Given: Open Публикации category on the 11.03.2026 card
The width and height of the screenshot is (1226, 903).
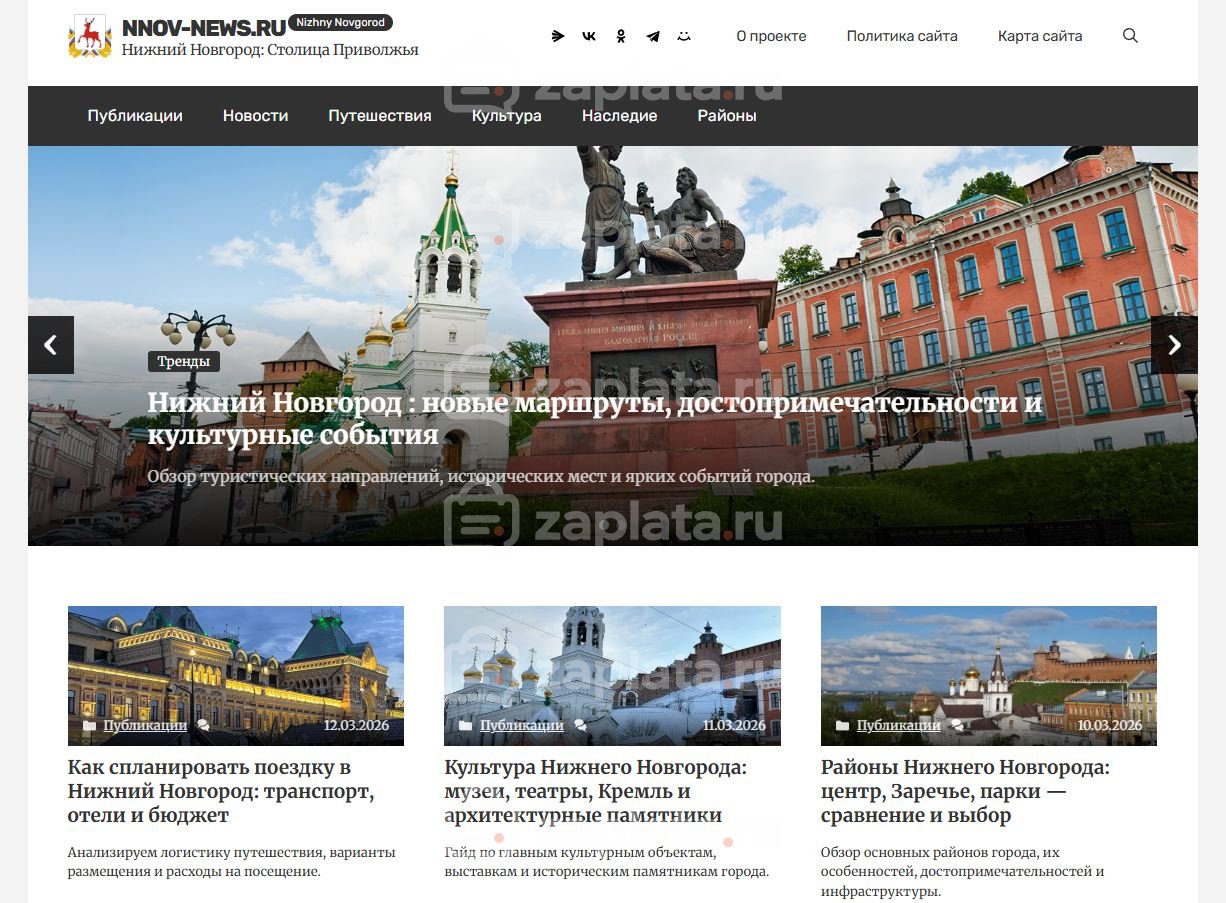Looking at the screenshot, I should point(522,726).
